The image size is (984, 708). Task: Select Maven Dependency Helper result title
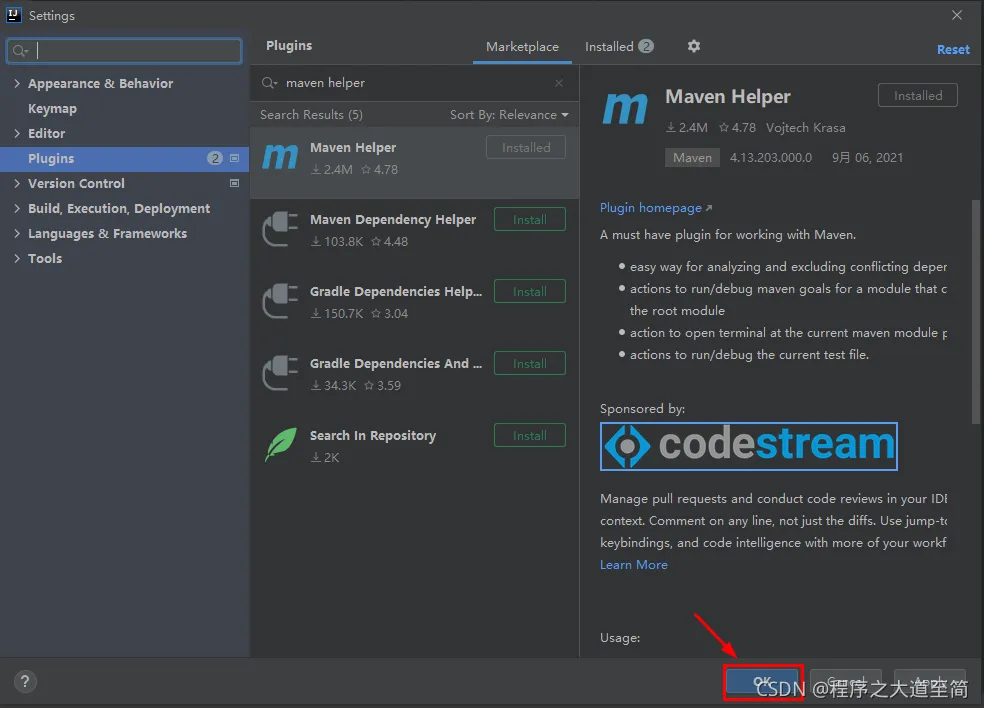(x=393, y=220)
